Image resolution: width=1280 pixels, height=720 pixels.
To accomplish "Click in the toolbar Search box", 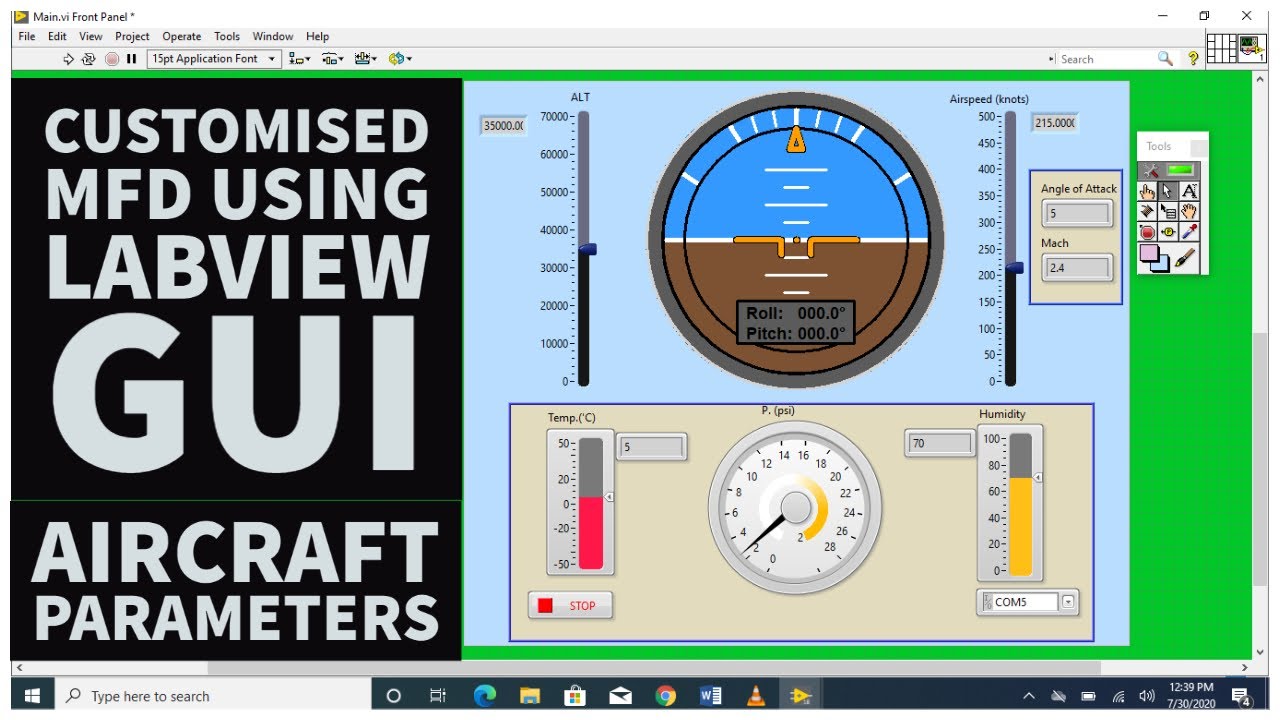I will (x=1105, y=59).
